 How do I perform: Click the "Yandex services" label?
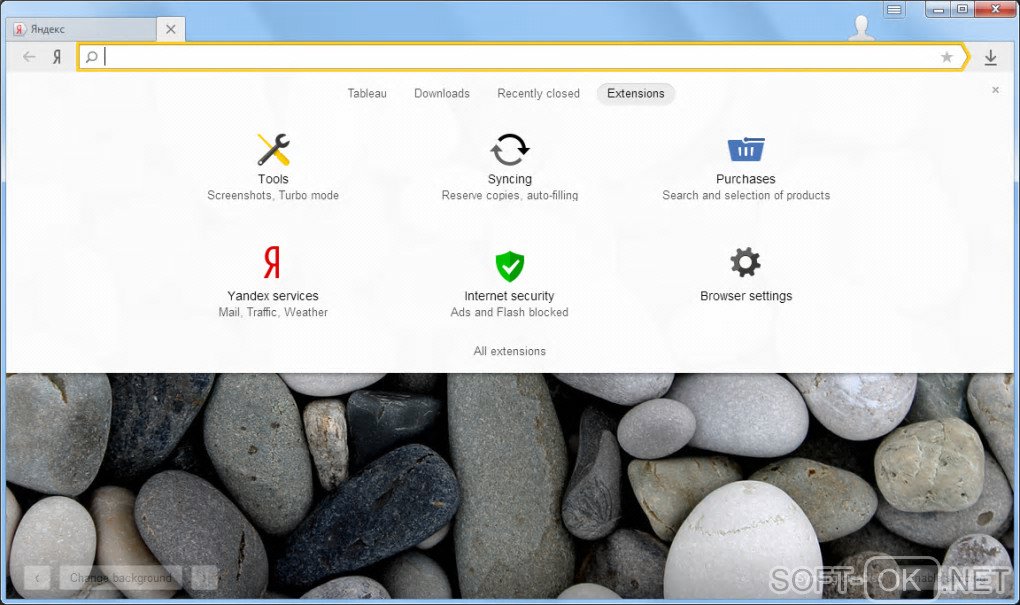(x=273, y=296)
